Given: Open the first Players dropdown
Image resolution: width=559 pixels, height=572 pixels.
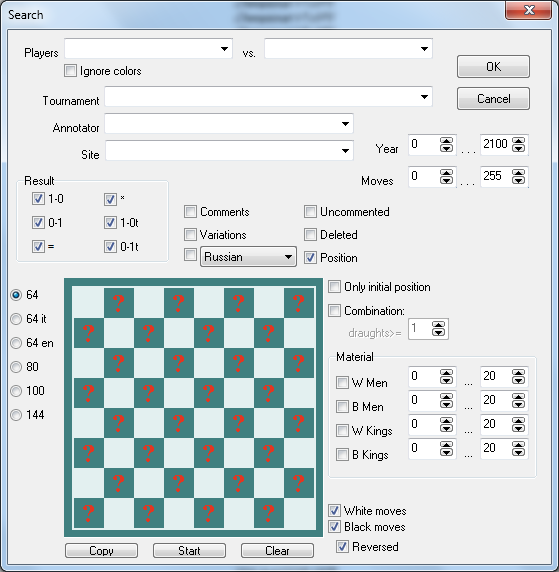Looking at the screenshot, I should 224,49.
